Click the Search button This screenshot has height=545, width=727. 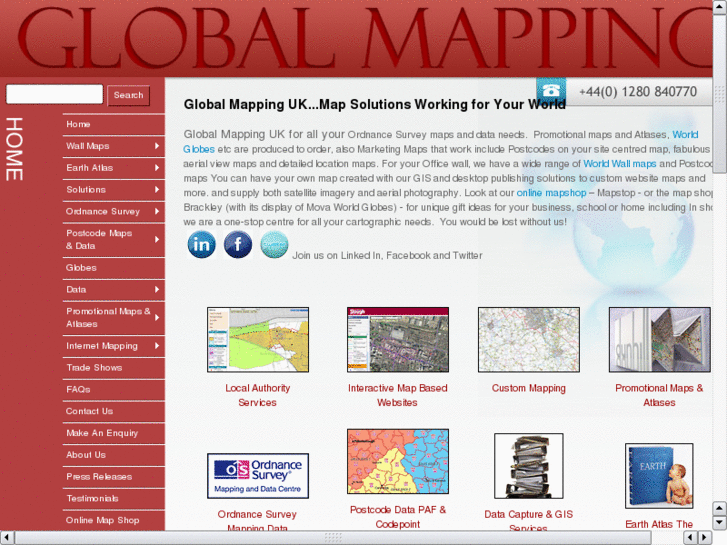tap(128, 95)
